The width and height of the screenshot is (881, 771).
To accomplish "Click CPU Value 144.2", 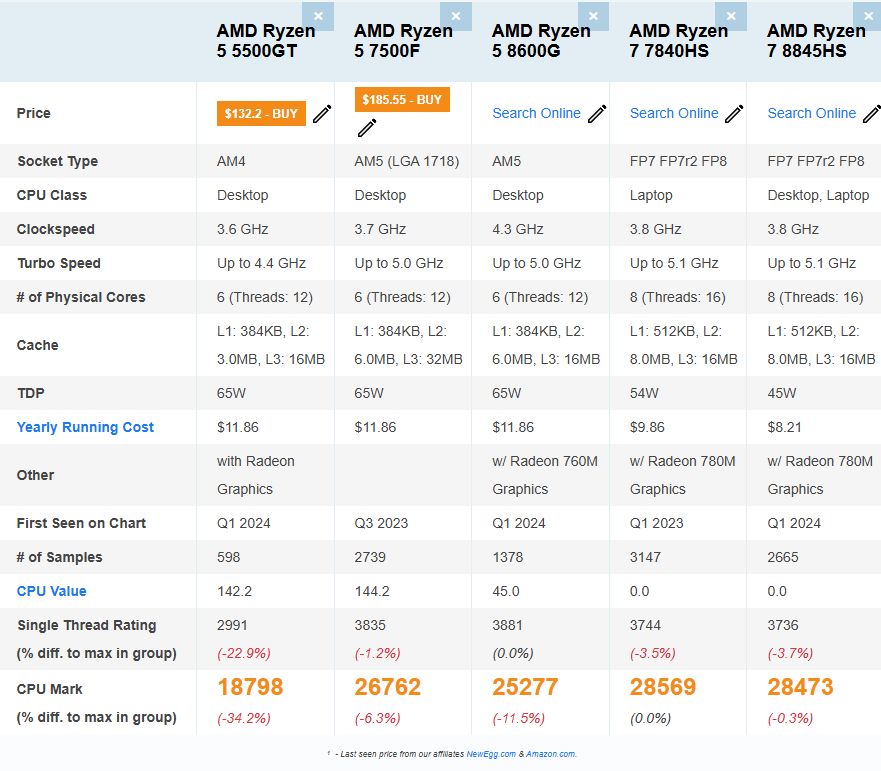I will 372,591.
